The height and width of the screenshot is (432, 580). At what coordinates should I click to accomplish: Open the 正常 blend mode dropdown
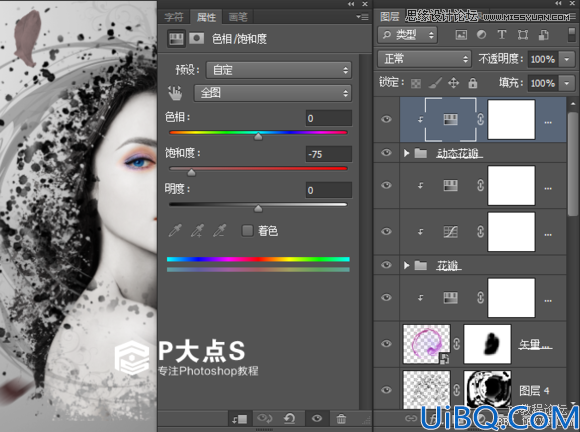coord(424,59)
